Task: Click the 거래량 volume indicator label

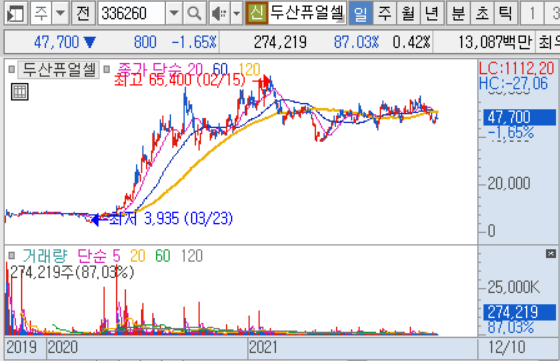Action: point(45,256)
